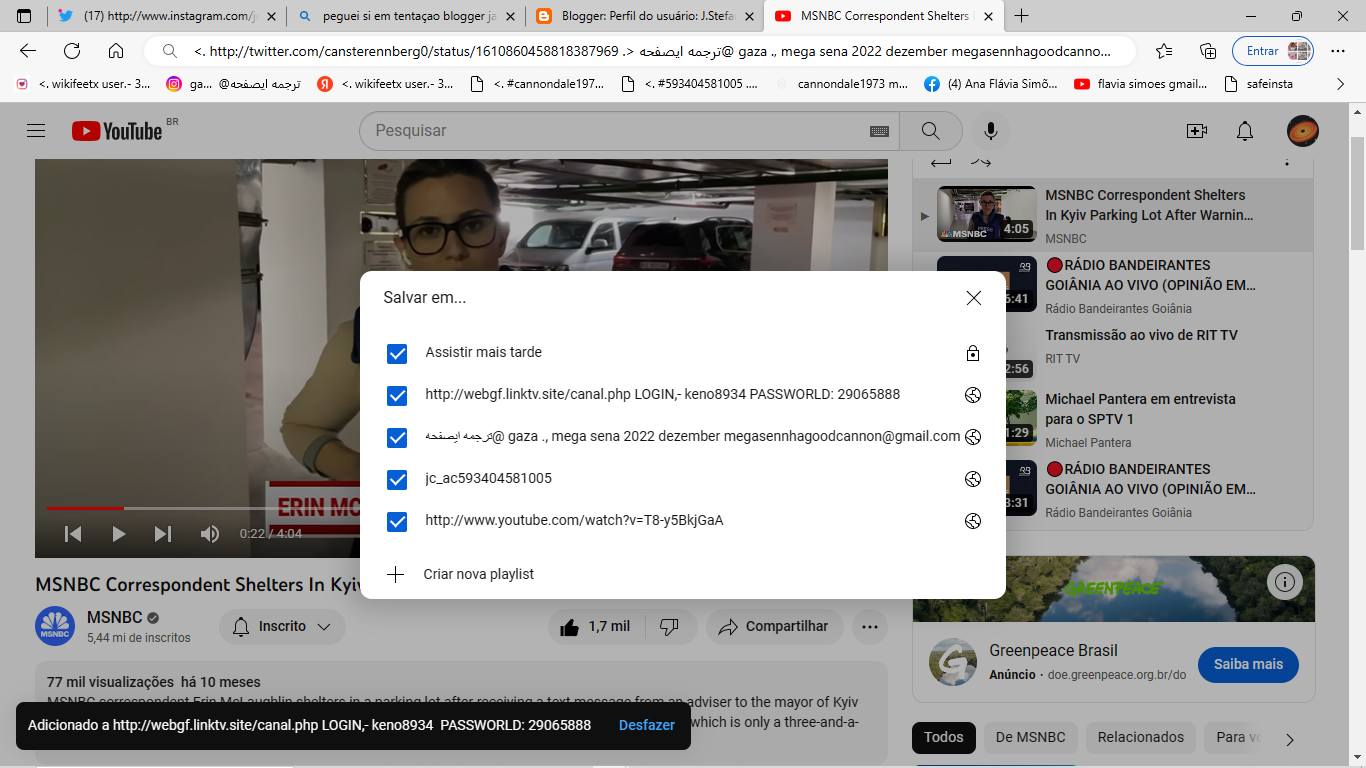The image size is (1366, 768).
Task: Open the safeinsta bookmark
Action: [1258, 84]
